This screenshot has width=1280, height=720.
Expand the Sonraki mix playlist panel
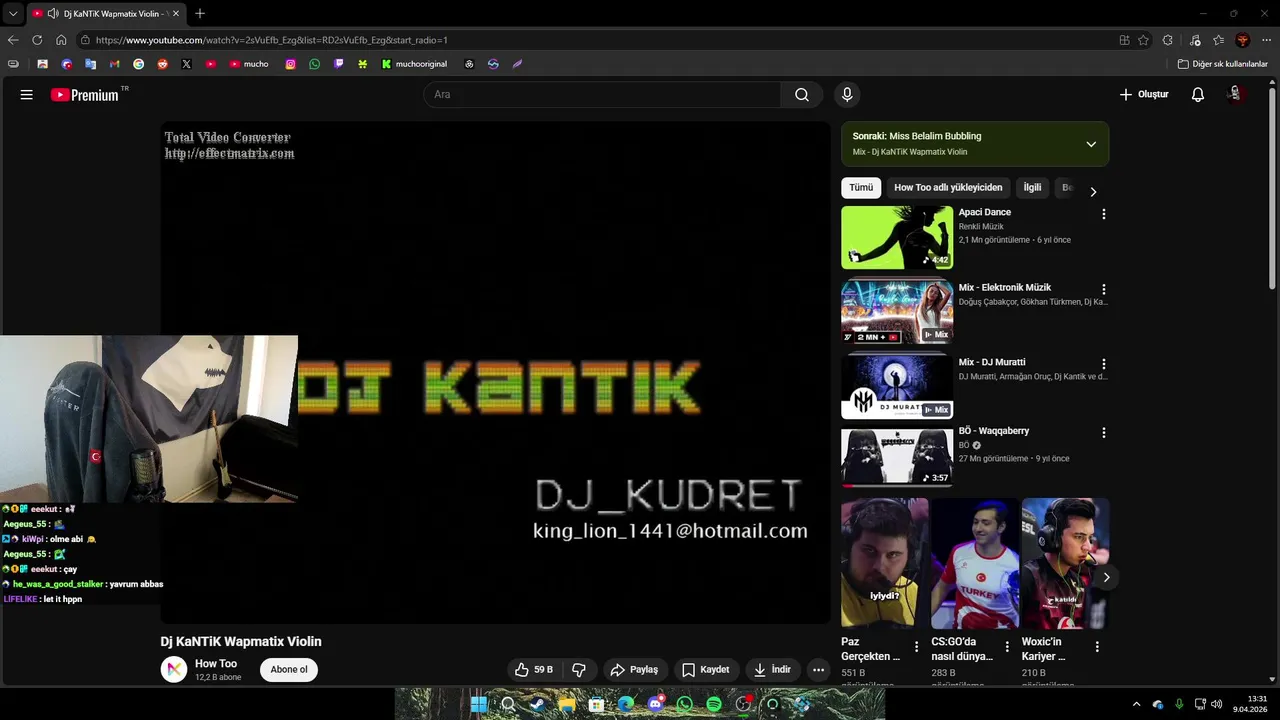click(1091, 144)
